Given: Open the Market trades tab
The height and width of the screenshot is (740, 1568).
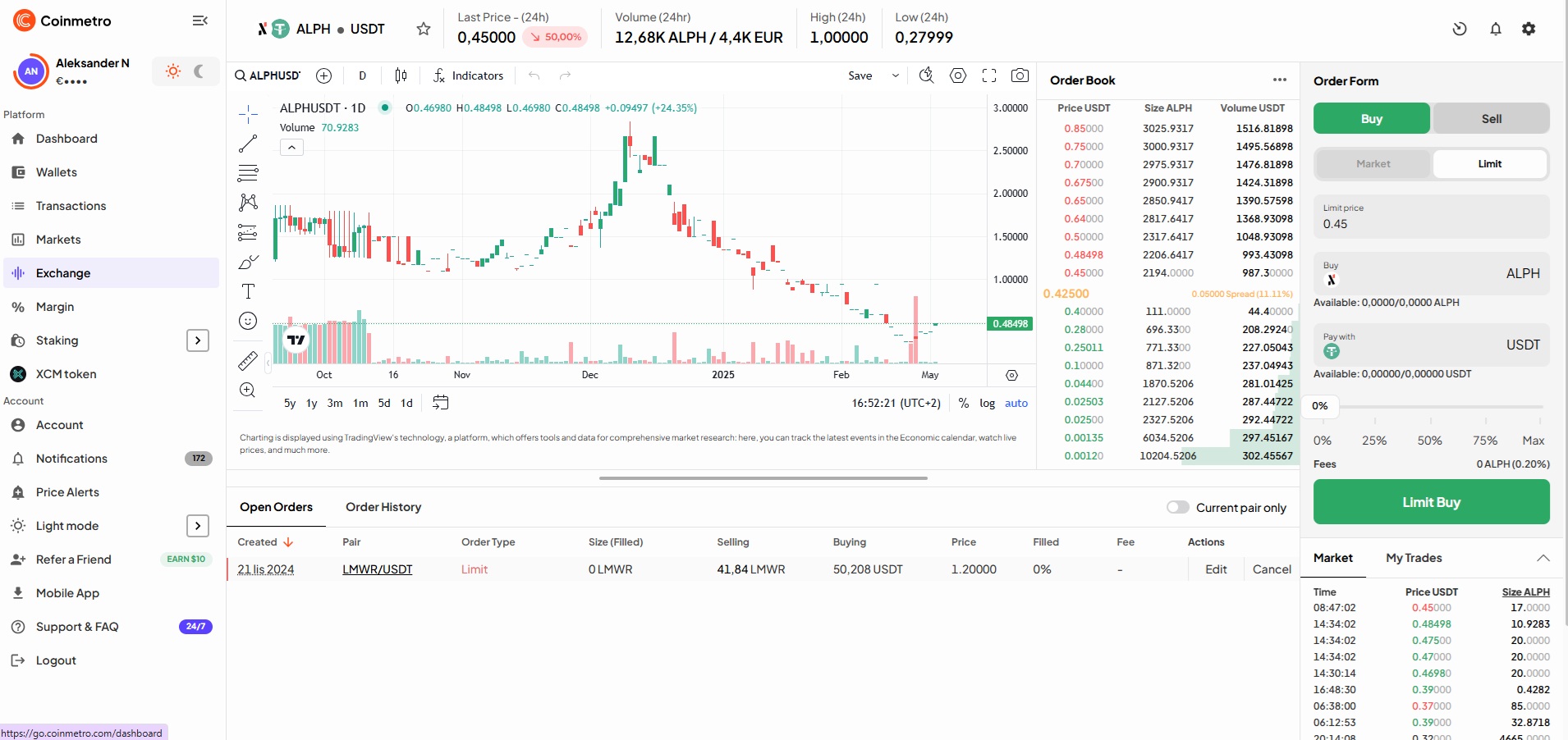Looking at the screenshot, I should pos(1333,558).
